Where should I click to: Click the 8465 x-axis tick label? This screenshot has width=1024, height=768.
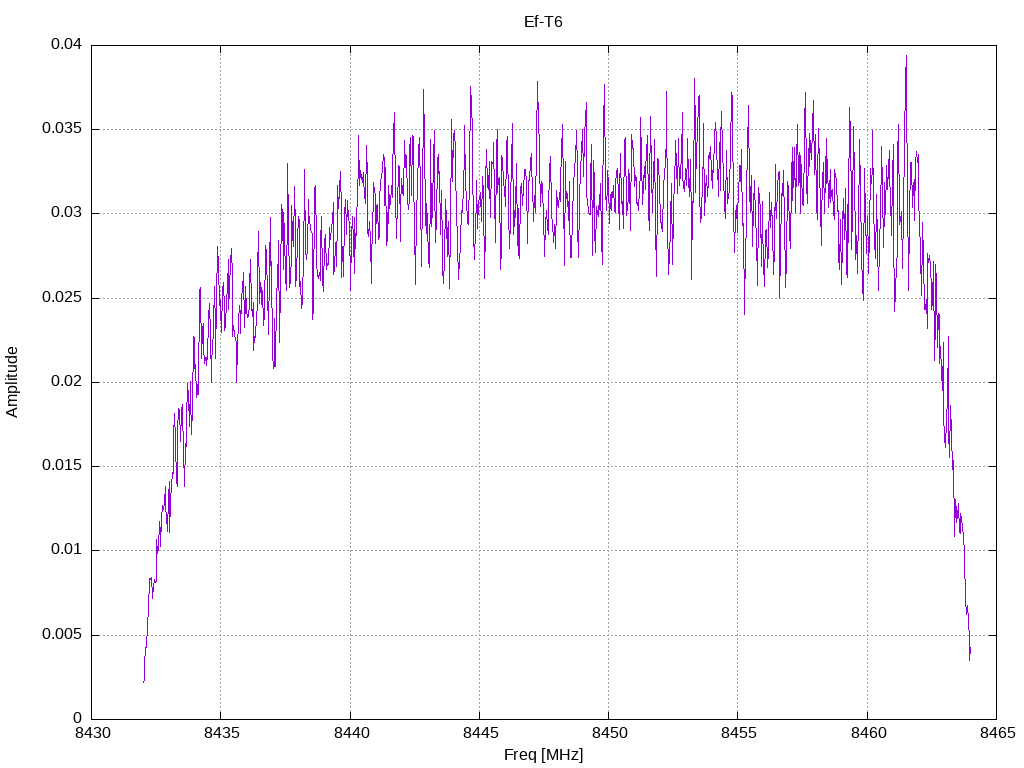point(998,733)
